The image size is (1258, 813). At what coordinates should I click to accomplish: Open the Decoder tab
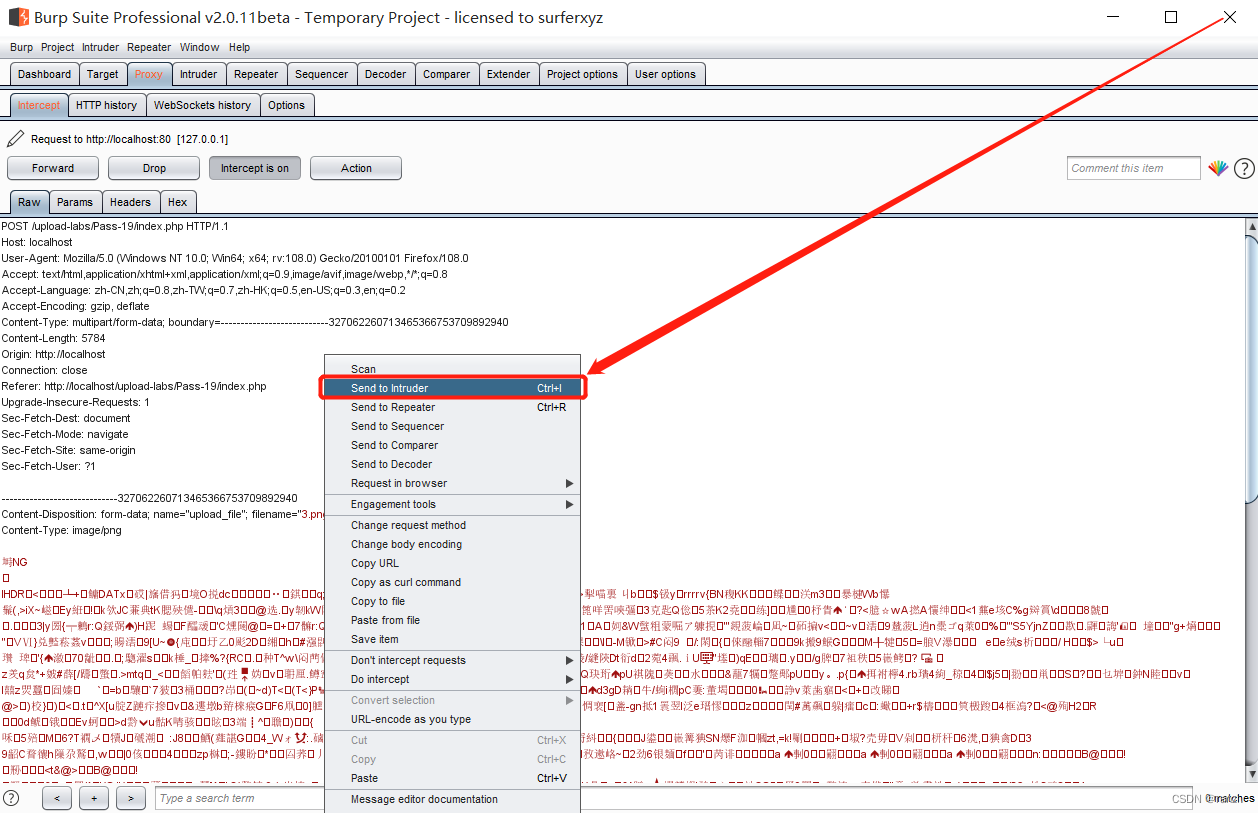click(x=386, y=74)
